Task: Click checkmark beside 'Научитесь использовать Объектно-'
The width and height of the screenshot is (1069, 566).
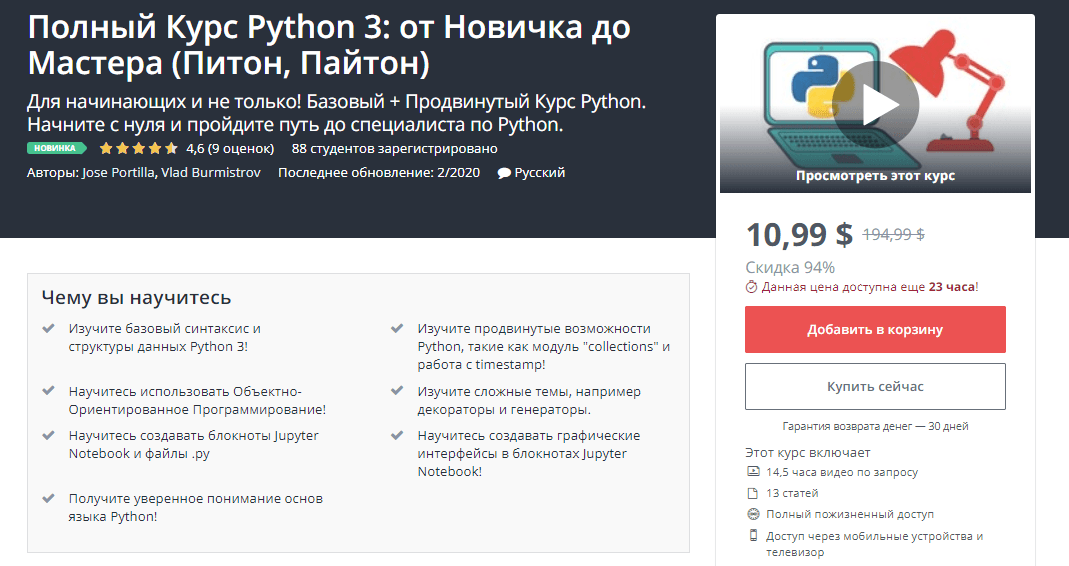Action: [x=48, y=391]
